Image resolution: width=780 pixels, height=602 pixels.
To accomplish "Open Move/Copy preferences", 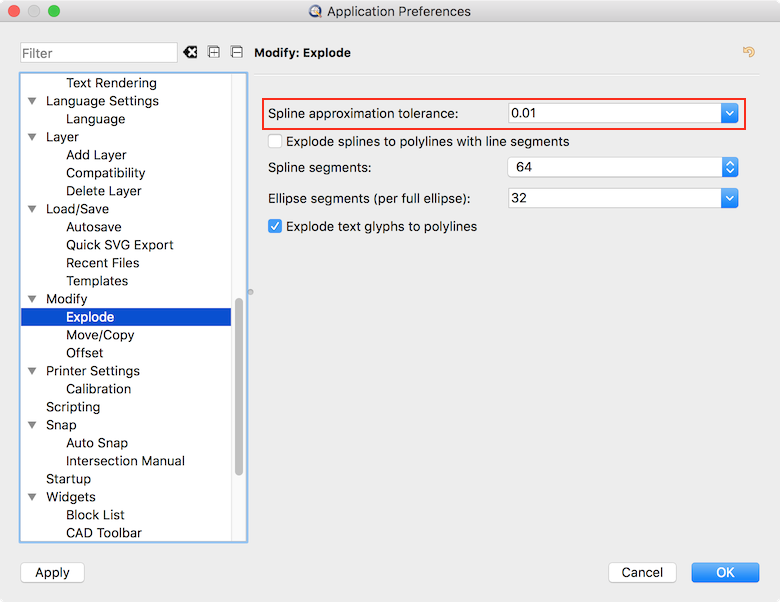I will [100, 335].
